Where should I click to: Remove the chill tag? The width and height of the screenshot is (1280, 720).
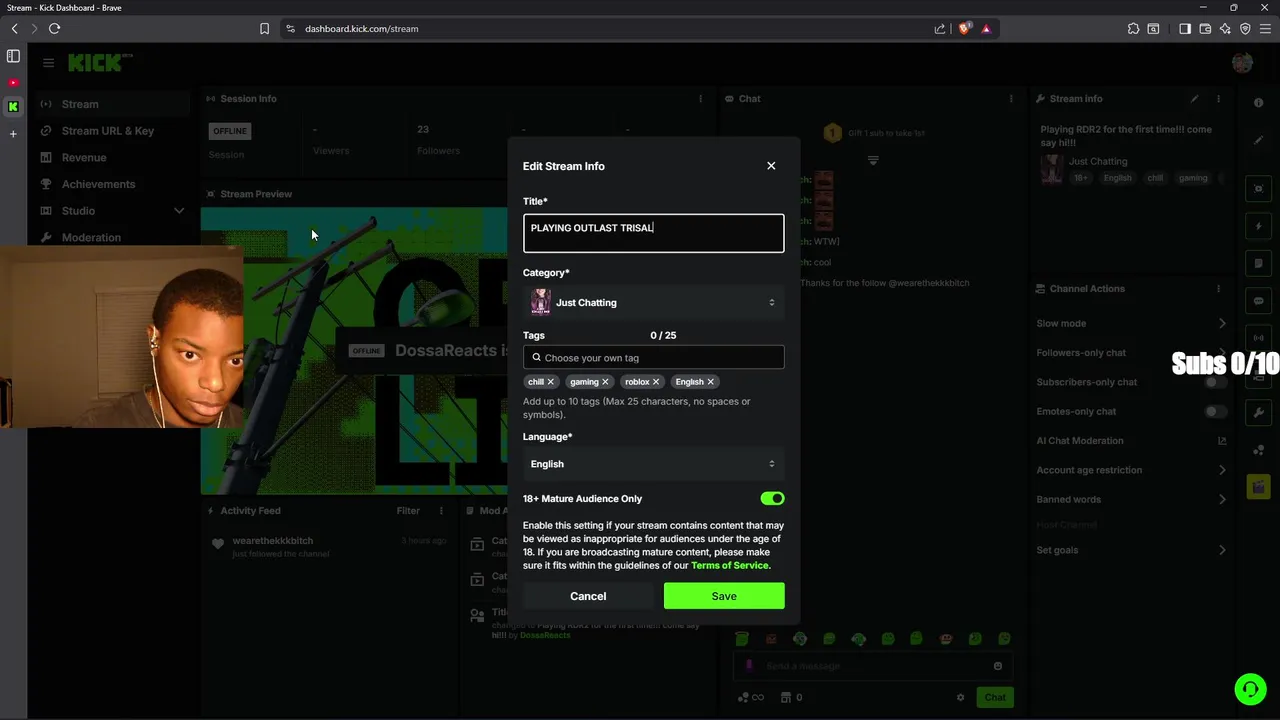(550, 382)
